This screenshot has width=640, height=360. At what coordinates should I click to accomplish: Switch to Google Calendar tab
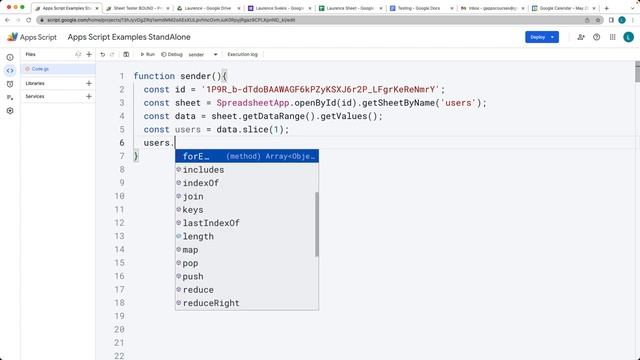point(563,8)
